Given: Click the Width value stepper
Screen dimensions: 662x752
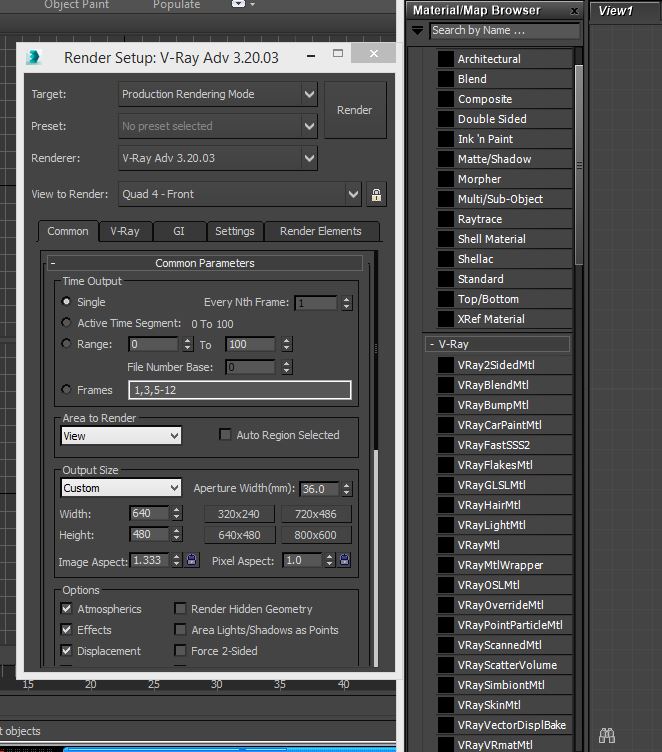Looking at the screenshot, I should tap(177, 513).
